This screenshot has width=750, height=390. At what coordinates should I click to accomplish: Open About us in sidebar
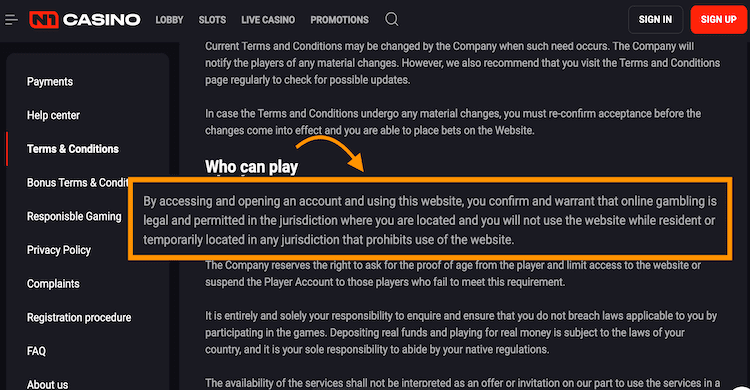47,384
